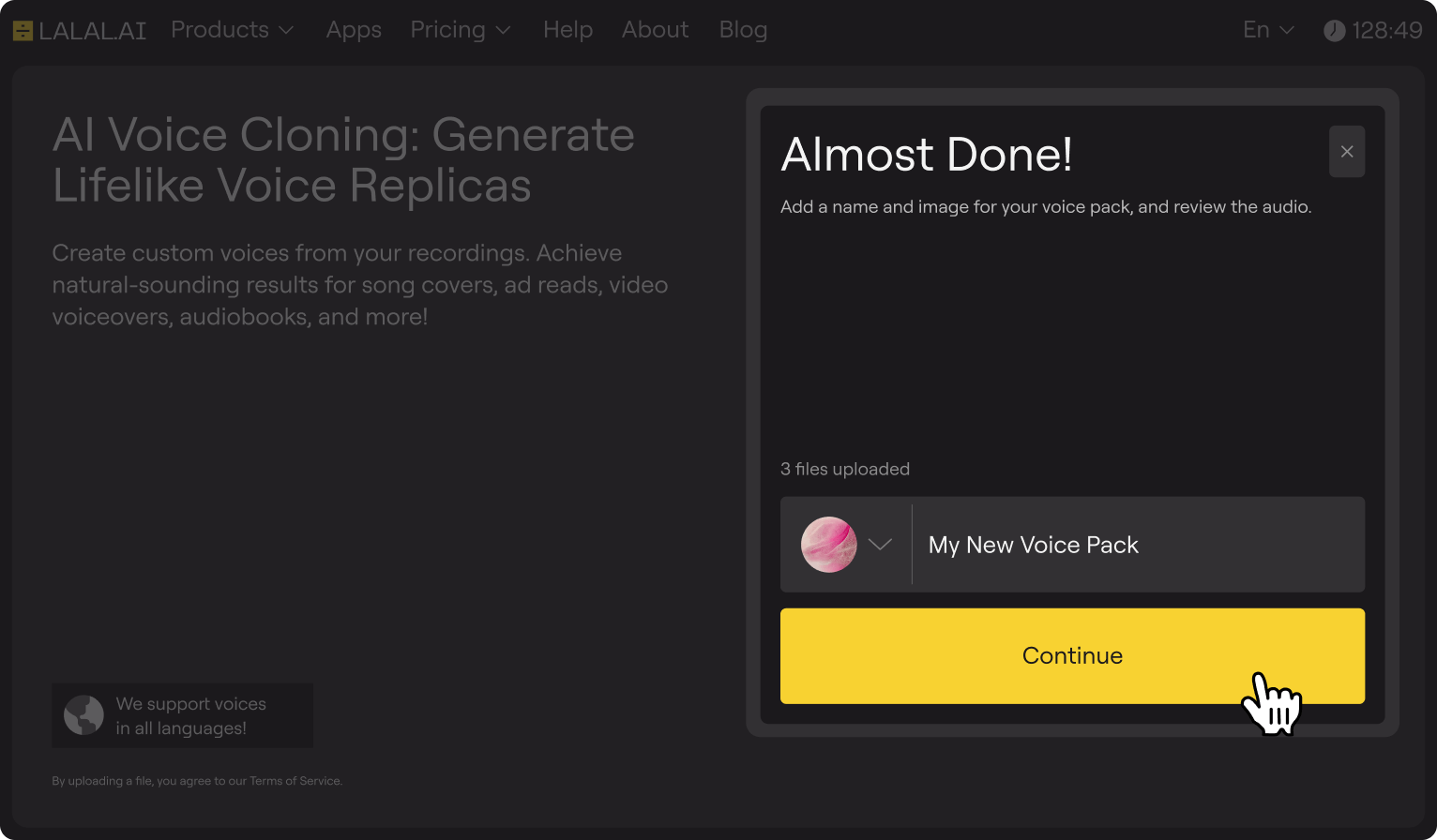Close the Almost Done dialog
The width and height of the screenshot is (1437, 840).
click(x=1346, y=152)
